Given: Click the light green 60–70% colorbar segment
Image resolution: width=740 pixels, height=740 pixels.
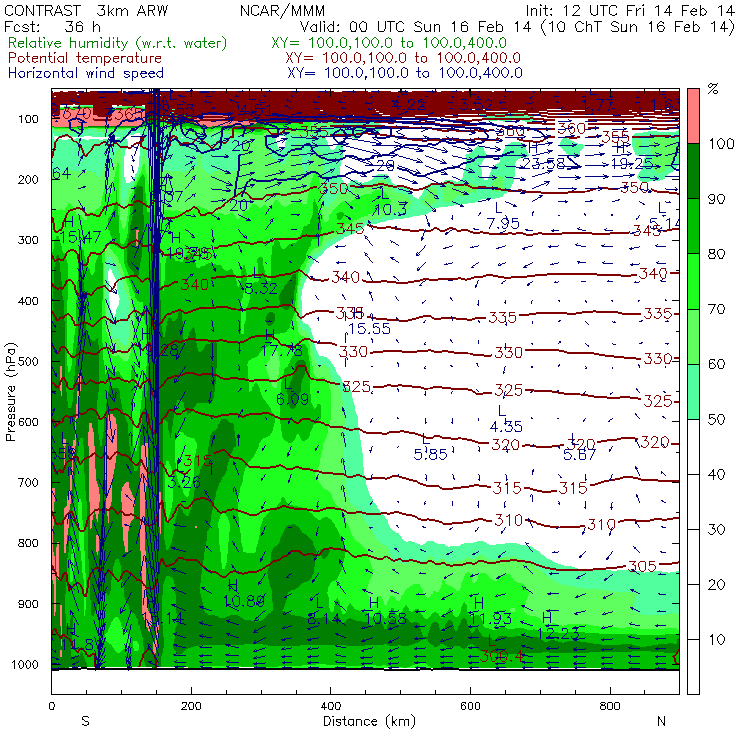Looking at the screenshot, I should click(x=693, y=336).
